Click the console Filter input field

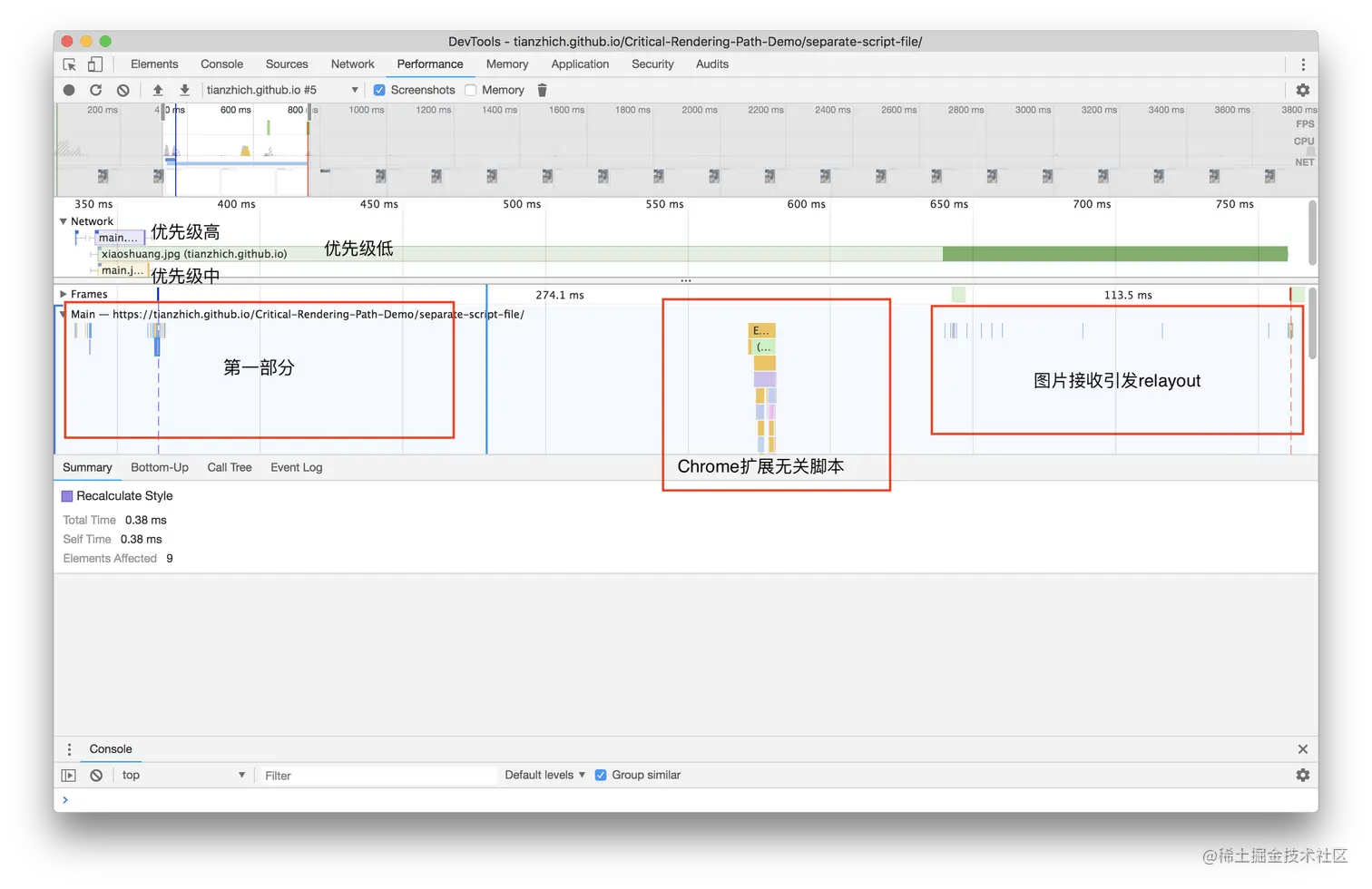378,776
